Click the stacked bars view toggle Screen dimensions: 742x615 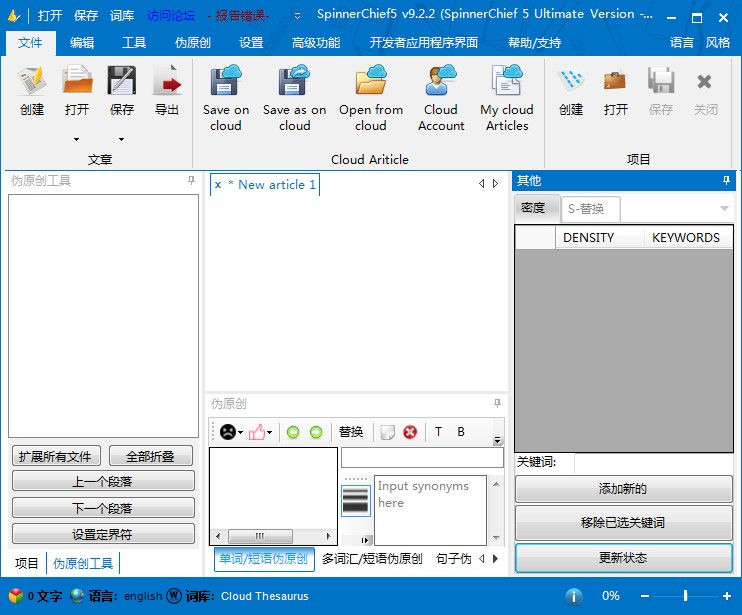pyautogui.click(x=355, y=501)
